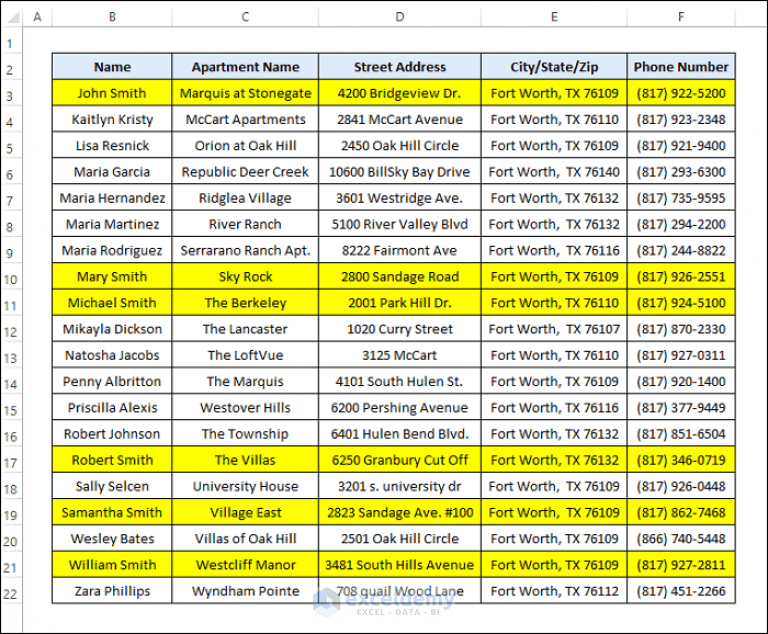Select the Maria Rodriguez cell
Image resolution: width=768 pixels, height=634 pixels.
[112, 250]
